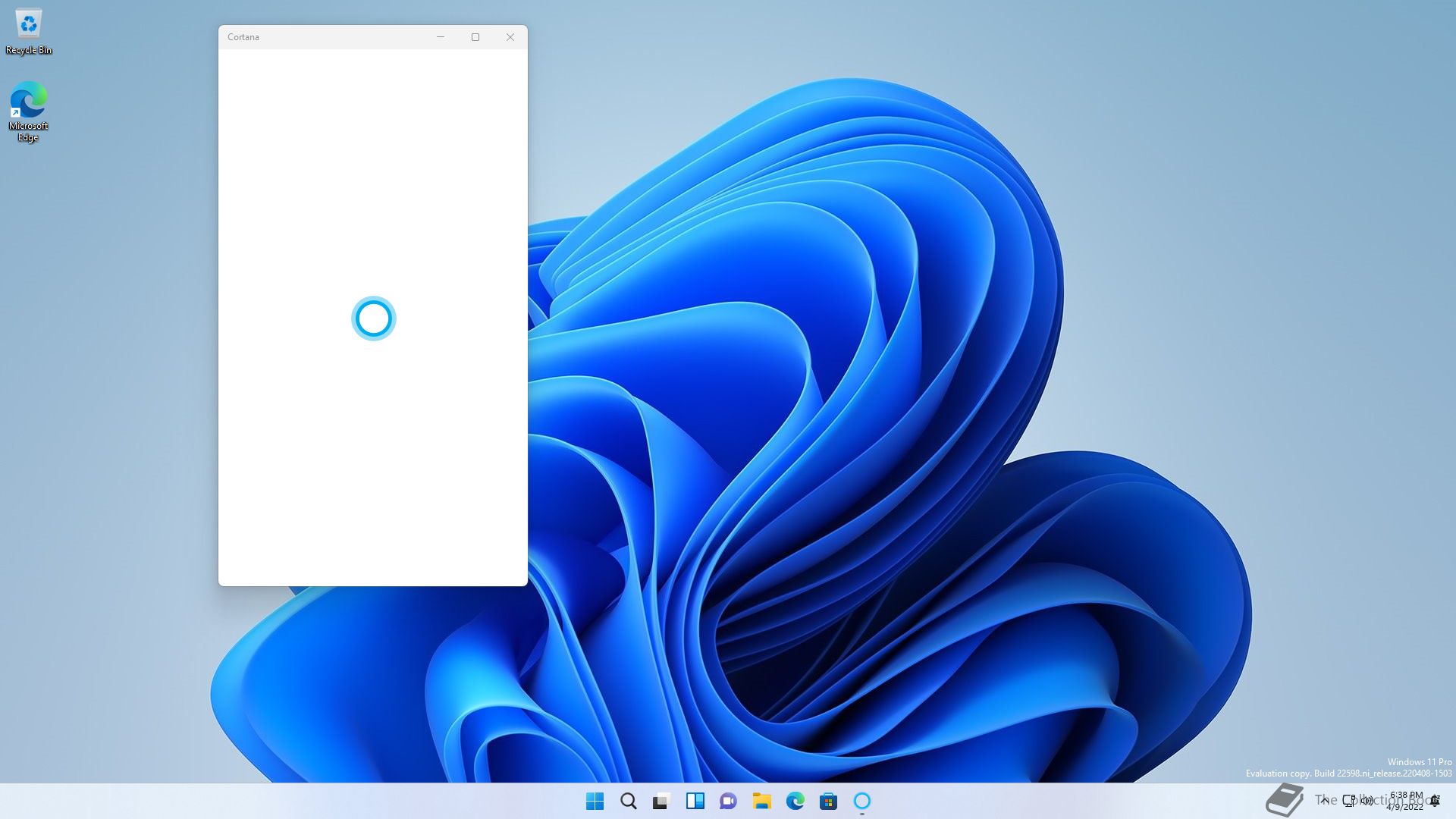Click the volume speaker tray icon
Screen dimensions: 1456x819
tap(1367, 800)
